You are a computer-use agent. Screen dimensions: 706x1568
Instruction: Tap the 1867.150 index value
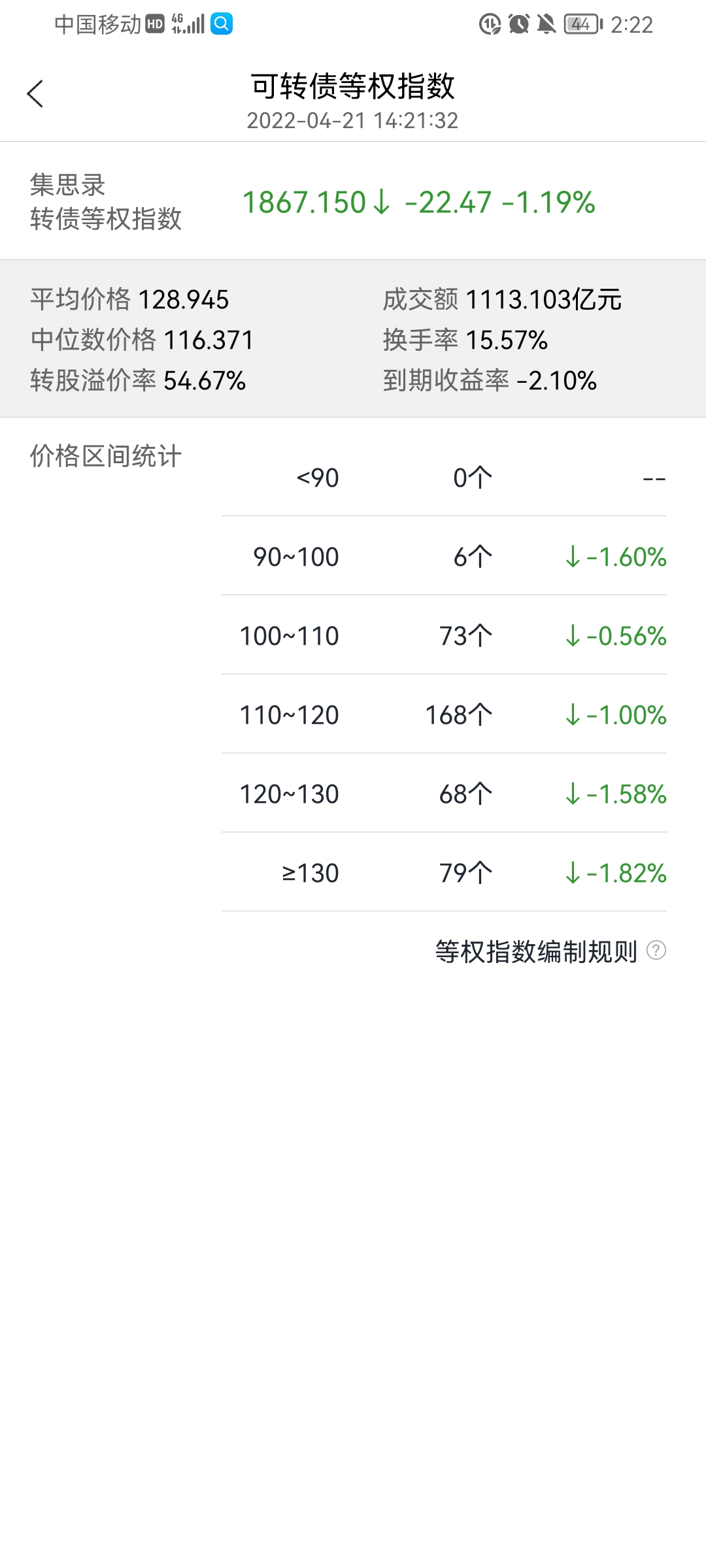point(305,203)
